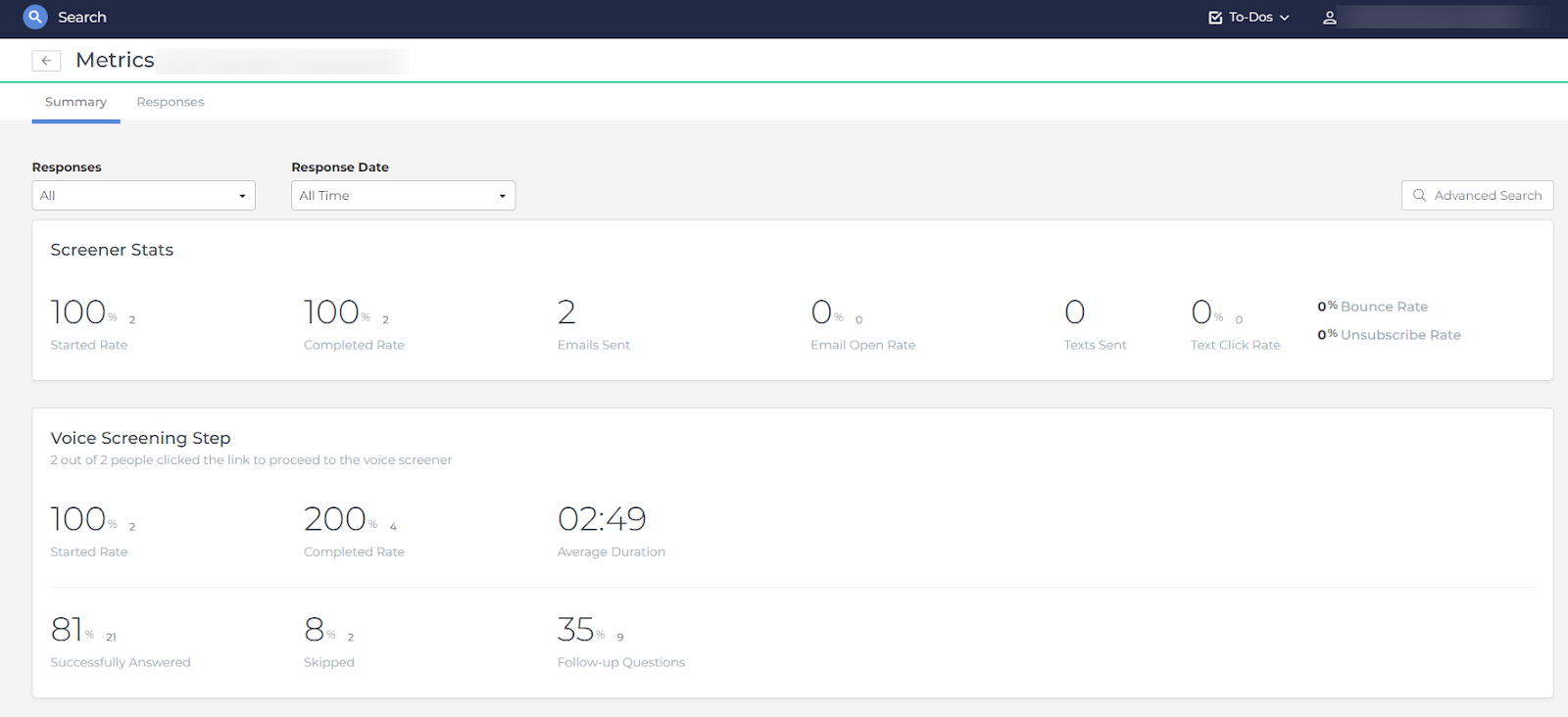Click the Average Duration 02:49 value

[602, 519]
